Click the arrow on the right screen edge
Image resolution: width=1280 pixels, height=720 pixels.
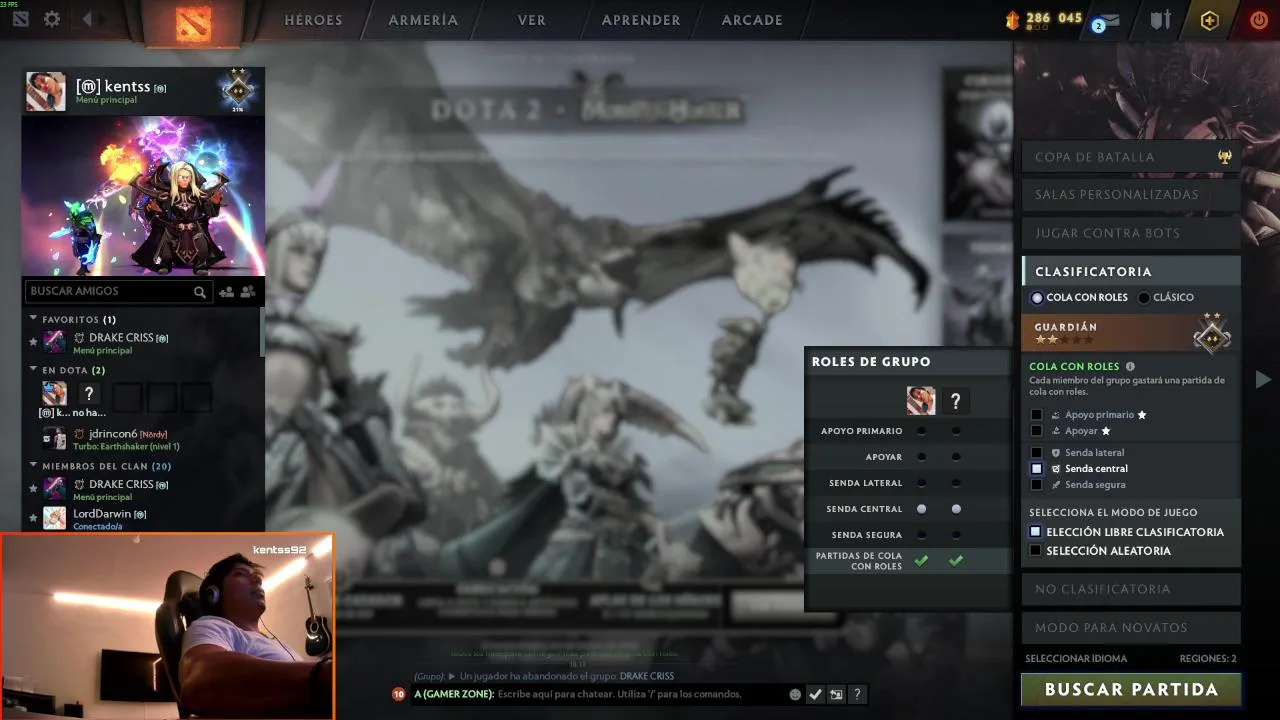pyautogui.click(x=1263, y=379)
